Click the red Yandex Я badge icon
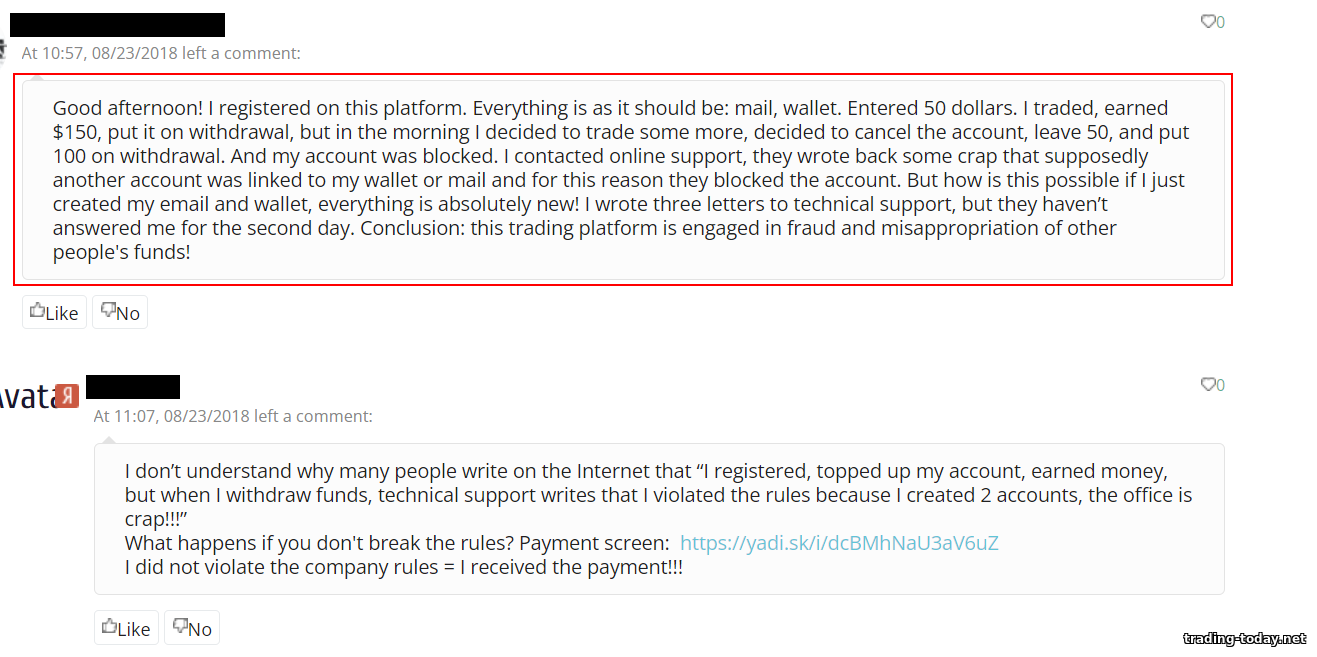Screen dimensions: 1317x657 tap(67, 396)
